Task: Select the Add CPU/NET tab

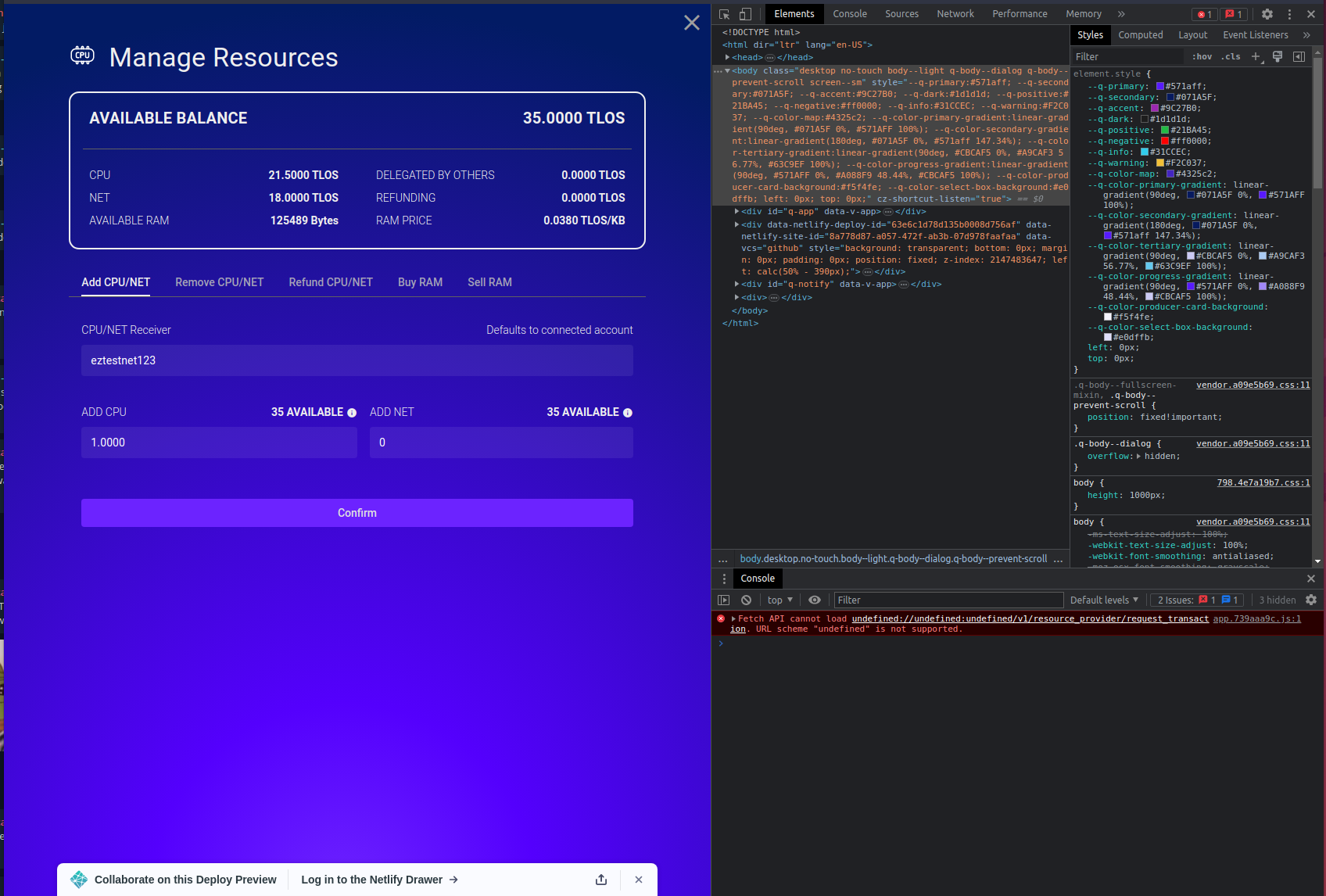Action: point(116,282)
